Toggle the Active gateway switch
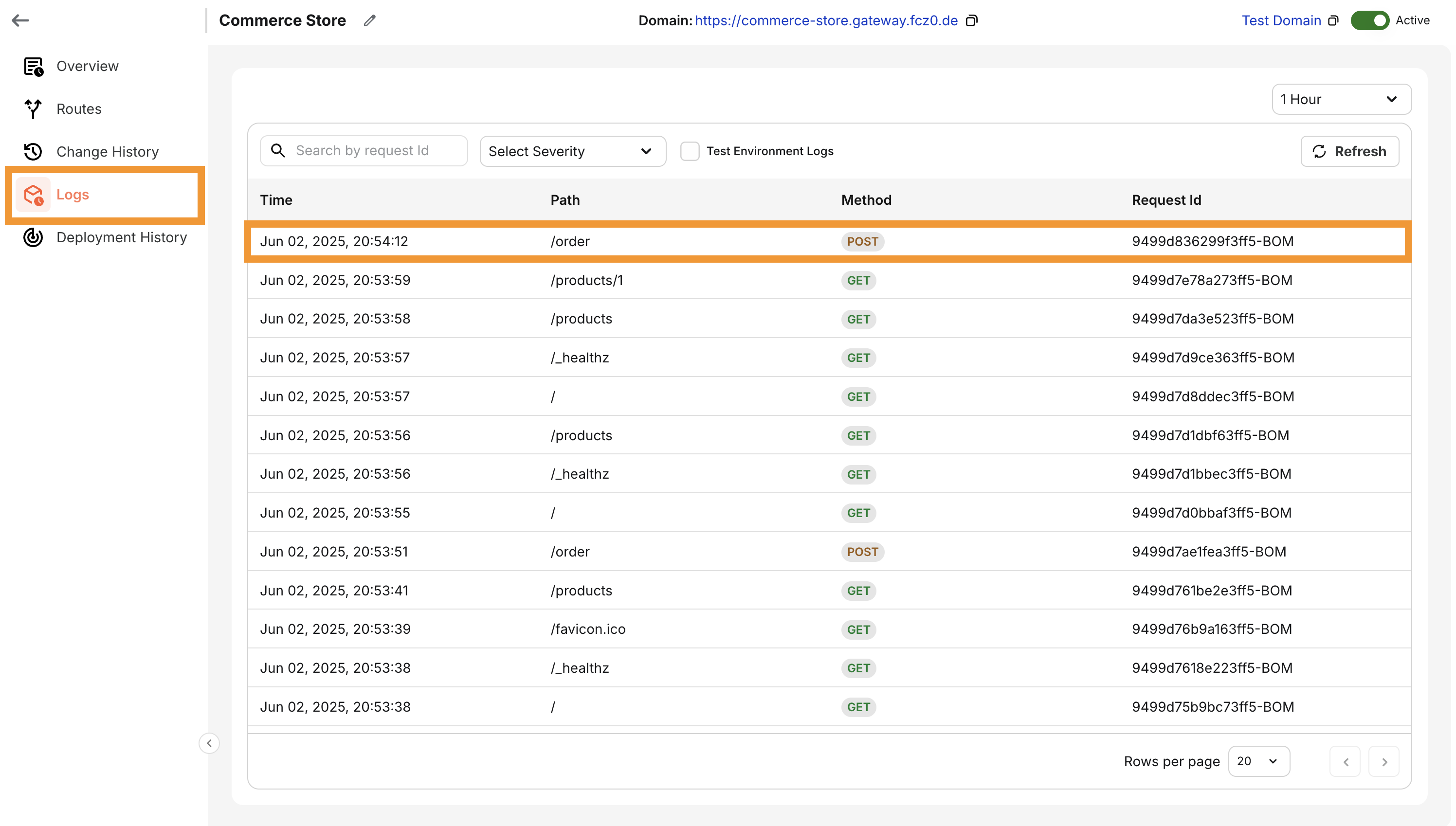1456x826 pixels. pyautogui.click(x=1369, y=20)
